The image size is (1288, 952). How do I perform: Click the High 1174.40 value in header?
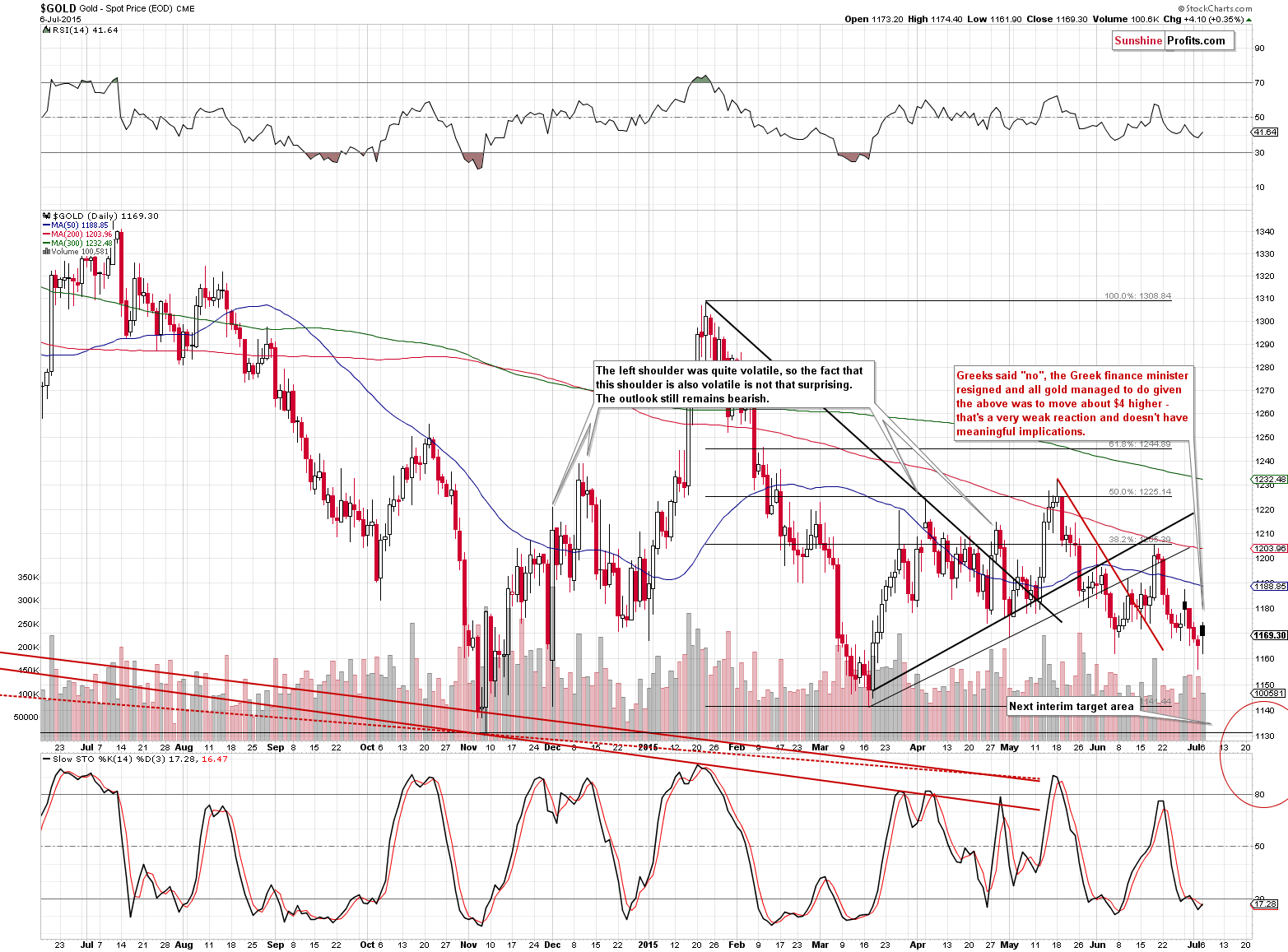pyautogui.click(x=935, y=19)
